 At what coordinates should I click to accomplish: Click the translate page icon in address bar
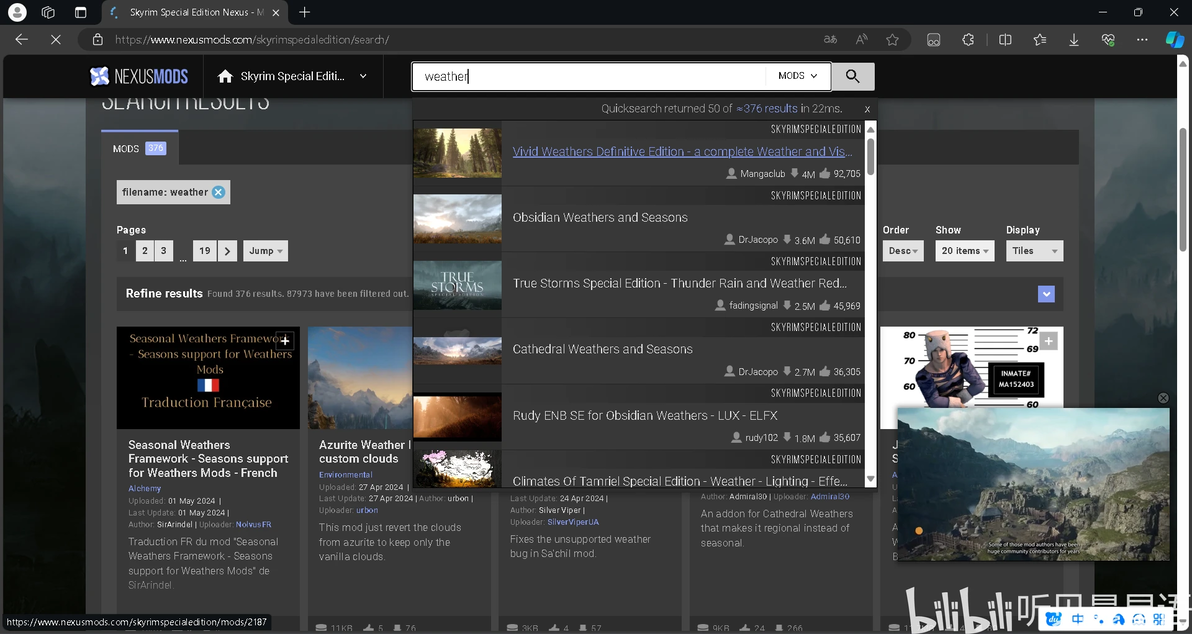click(x=830, y=40)
